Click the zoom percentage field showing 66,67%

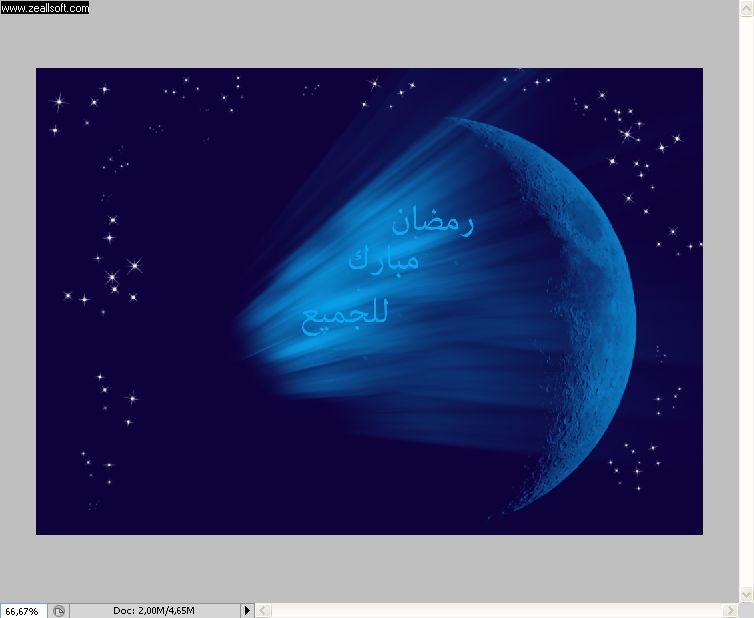coord(23,611)
